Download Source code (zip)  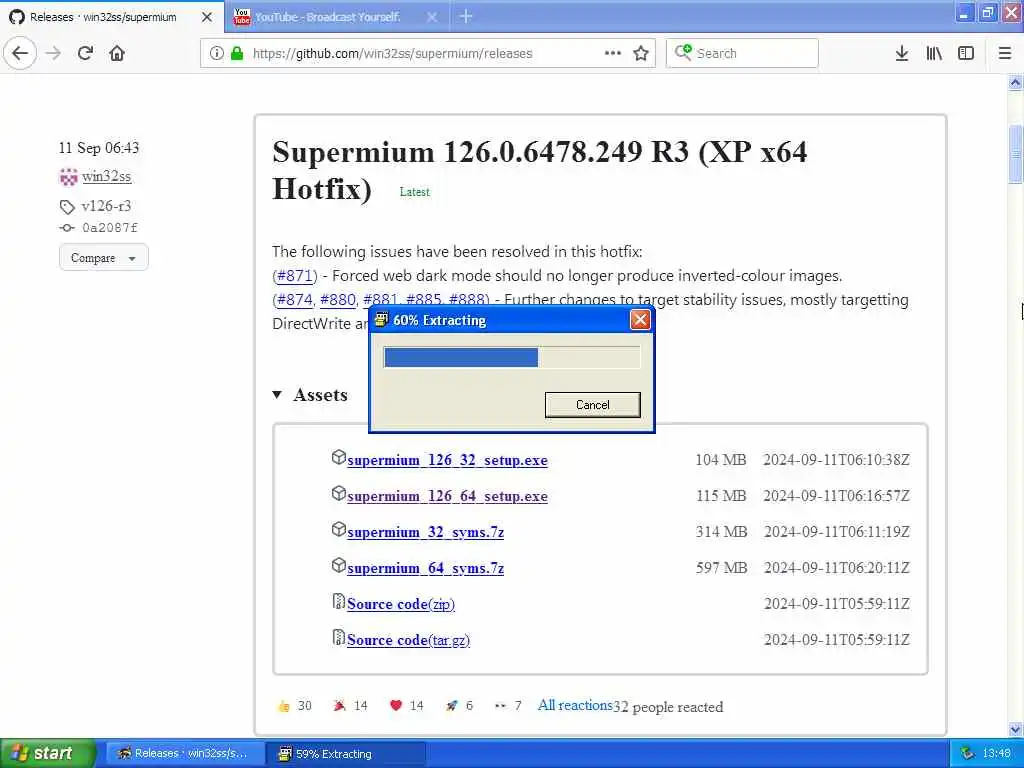coord(401,604)
